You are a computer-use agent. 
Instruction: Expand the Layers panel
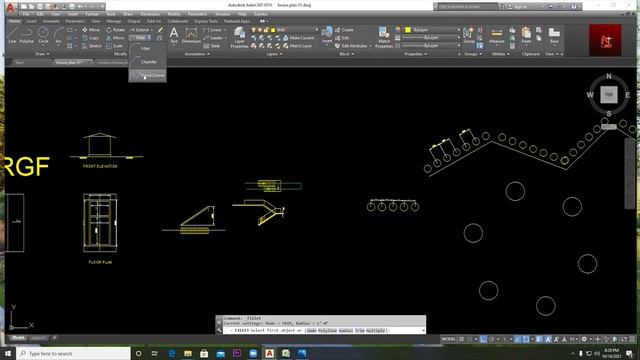274,54
